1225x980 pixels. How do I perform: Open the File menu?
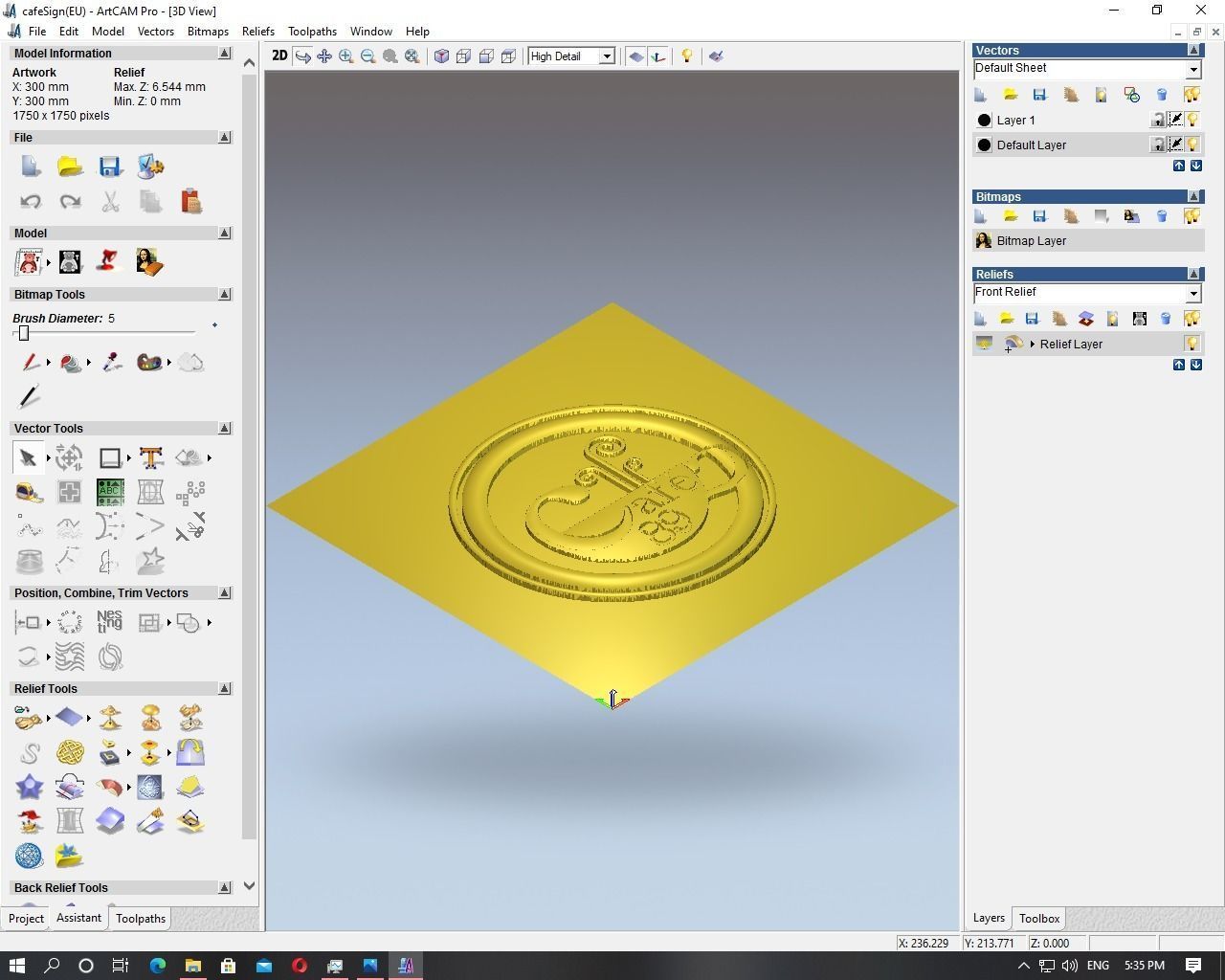tap(37, 32)
